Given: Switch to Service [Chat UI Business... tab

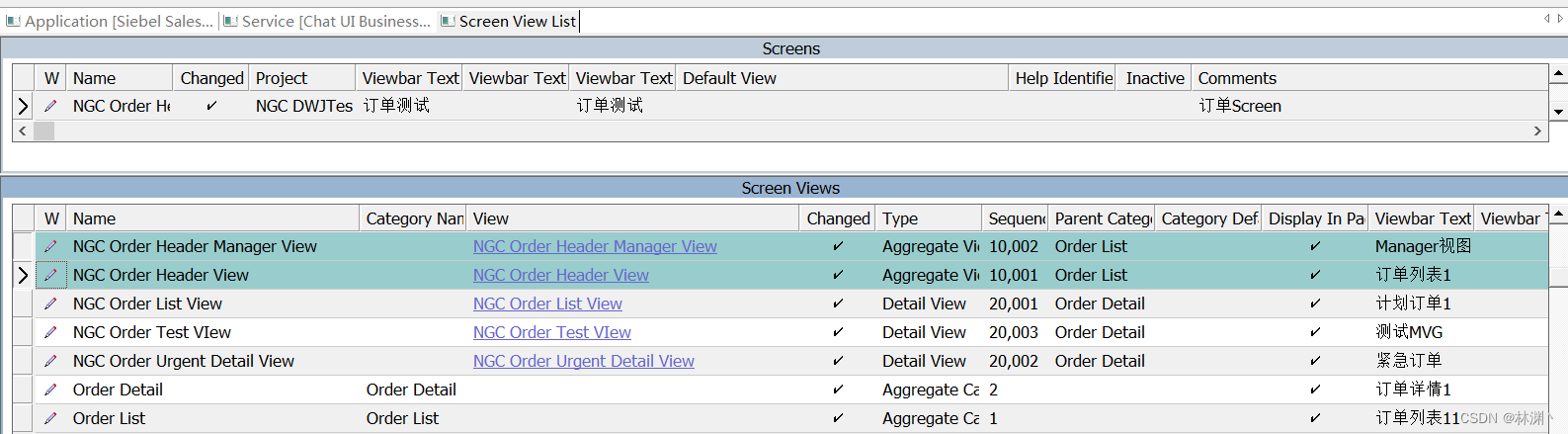Looking at the screenshot, I should click(x=328, y=21).
